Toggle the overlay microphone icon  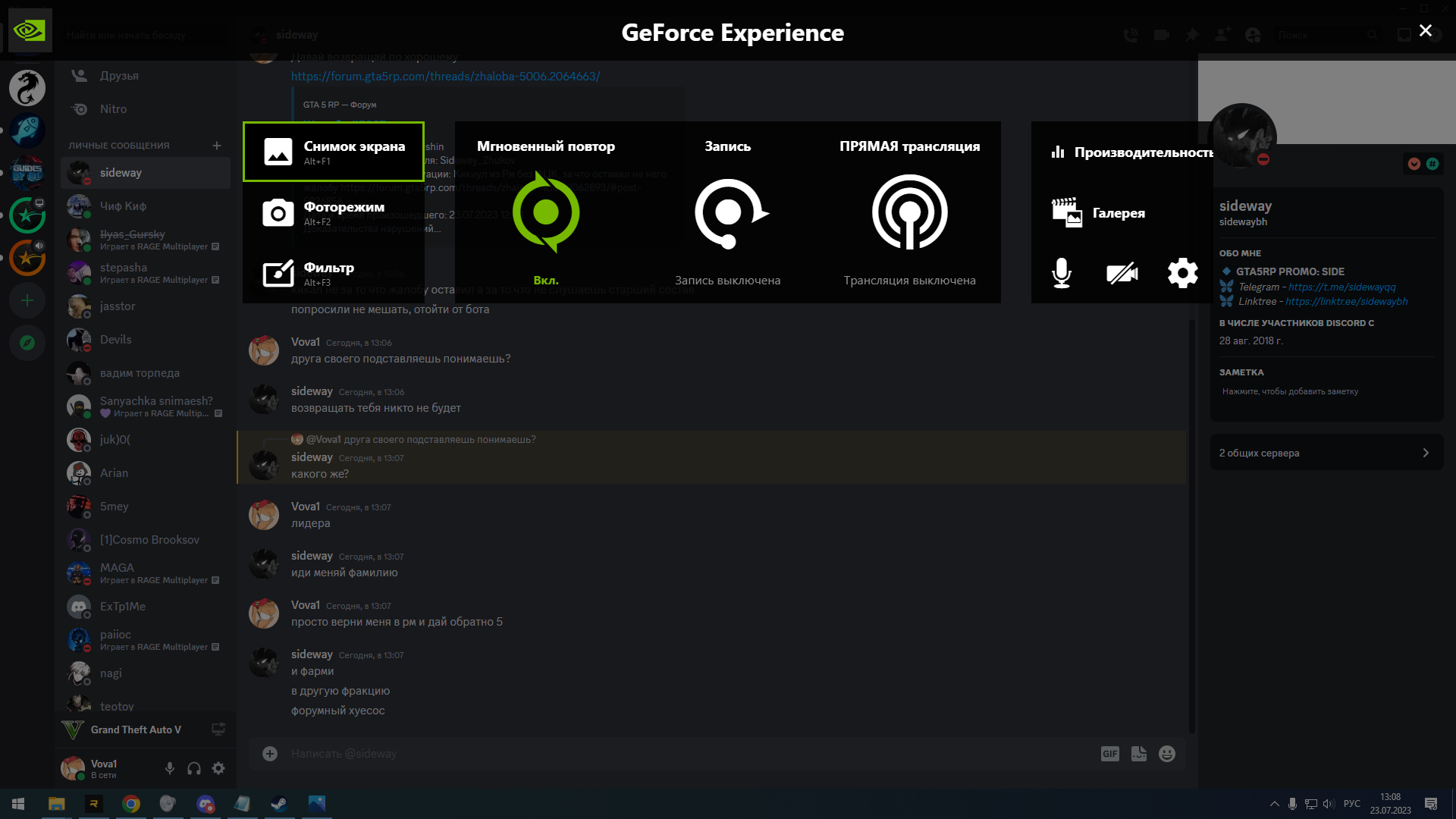(x=1062, y=273)
